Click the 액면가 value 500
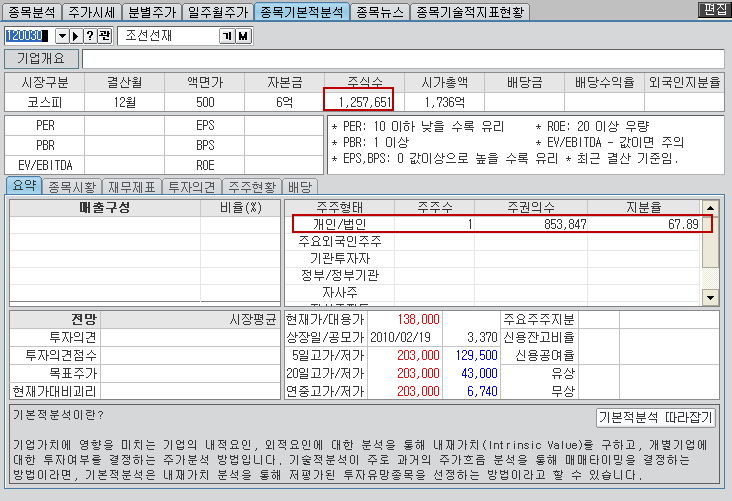732x501 pixels. 205,102
